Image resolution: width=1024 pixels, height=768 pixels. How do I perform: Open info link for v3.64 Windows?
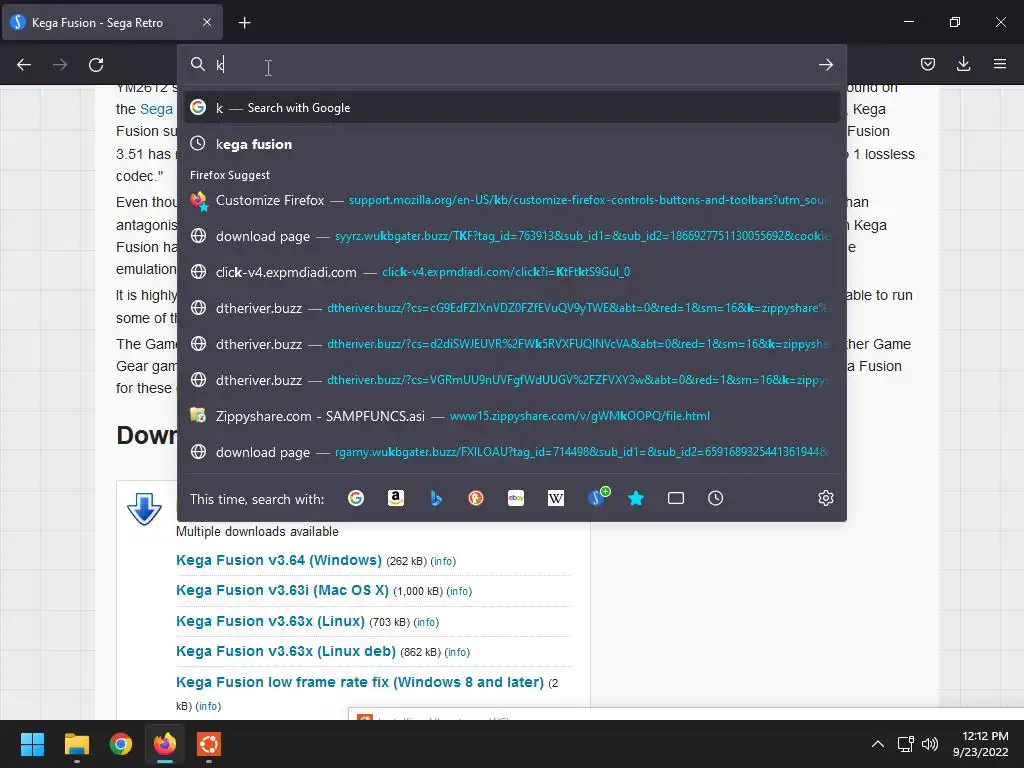click(443, 562)
